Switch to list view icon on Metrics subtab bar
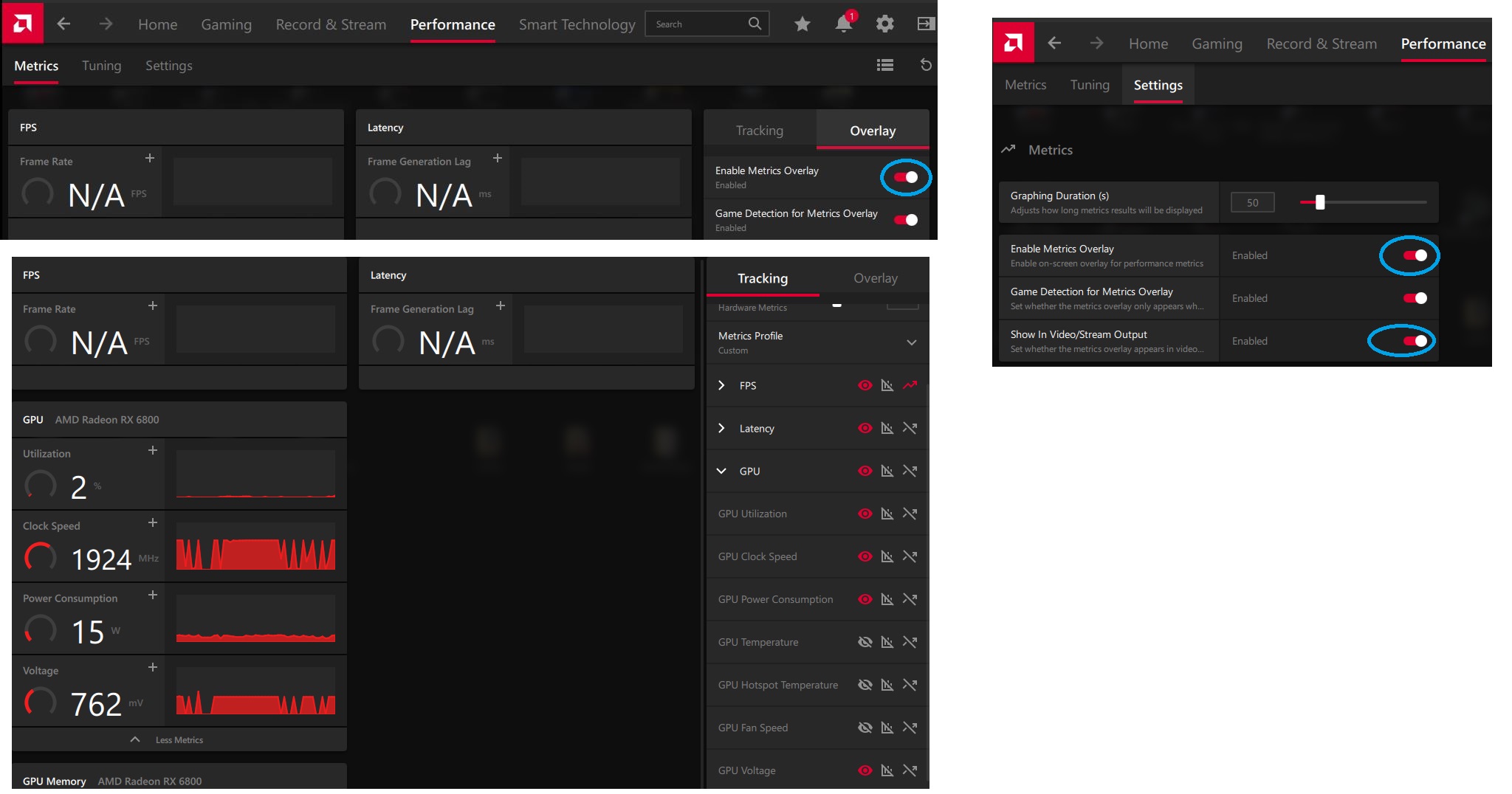 [885, 65]
